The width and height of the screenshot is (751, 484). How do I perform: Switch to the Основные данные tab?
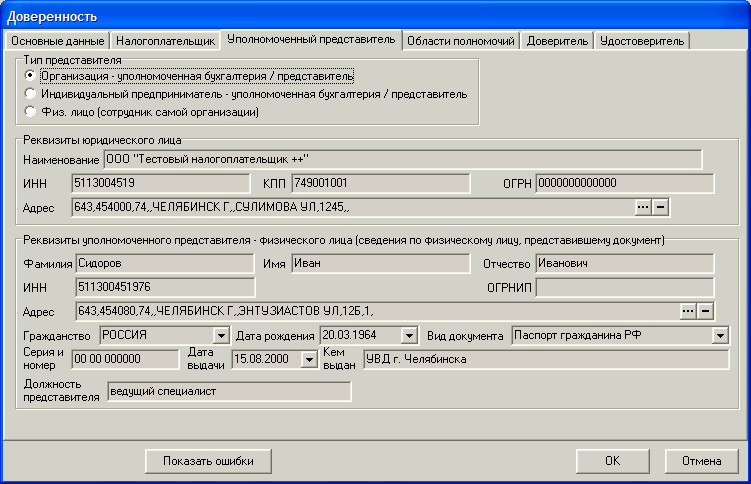(56, 41)
